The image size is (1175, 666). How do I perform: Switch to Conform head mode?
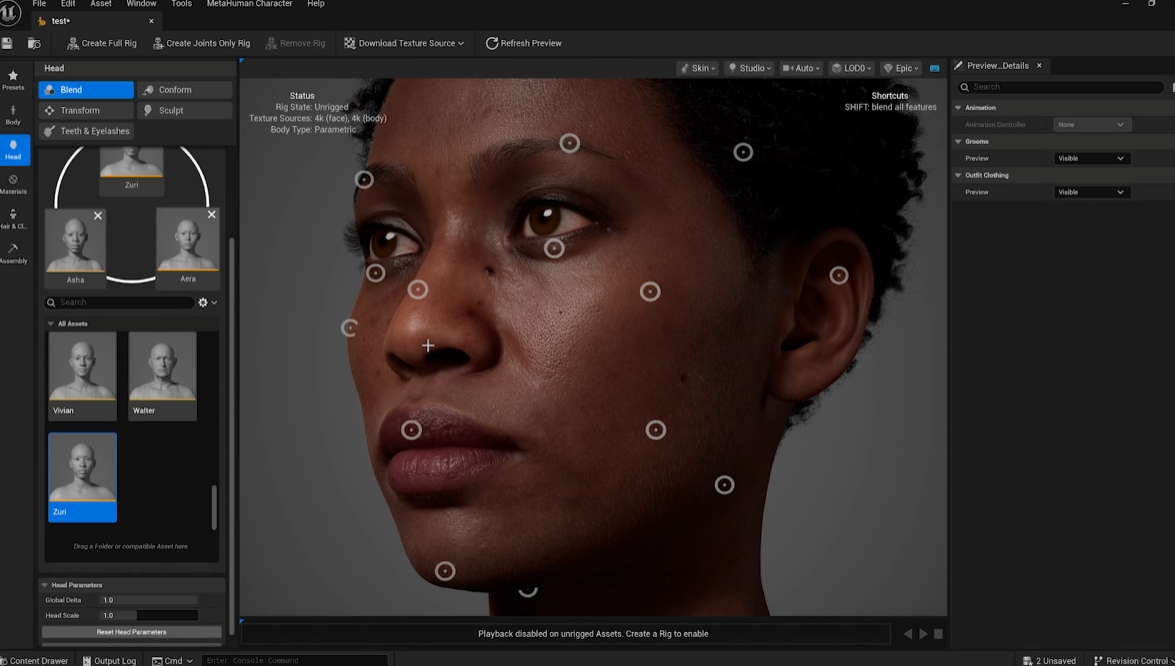184,90
